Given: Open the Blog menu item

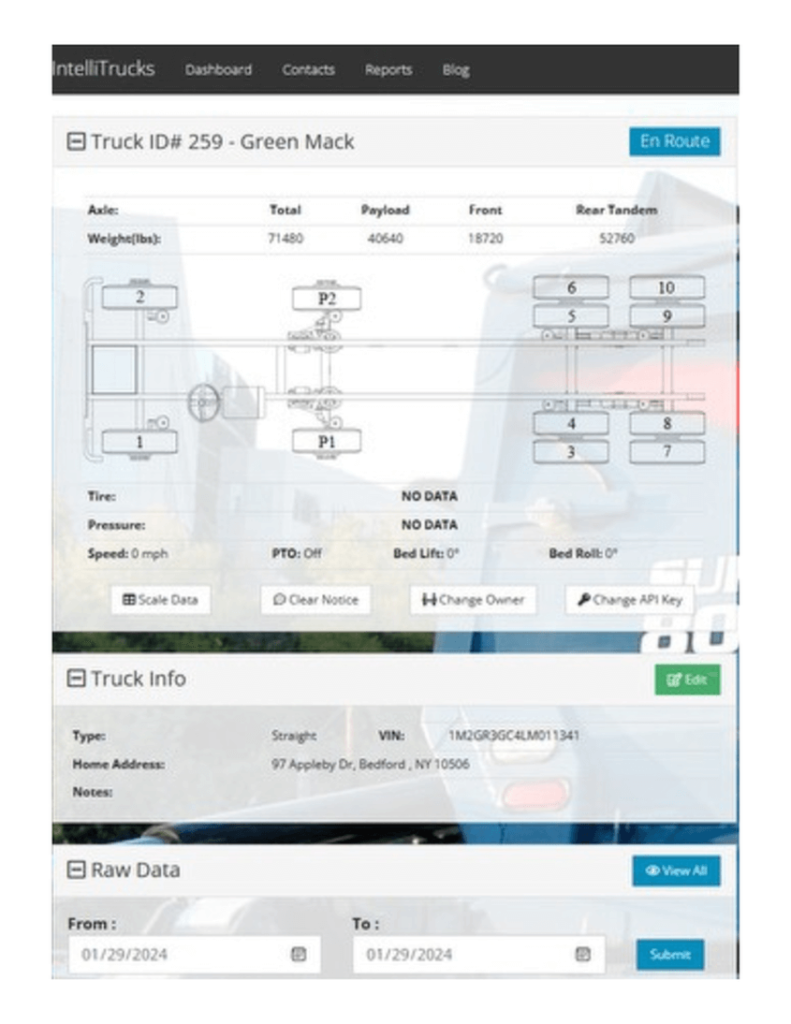Looking at the screenshot, I should [456, 70].
